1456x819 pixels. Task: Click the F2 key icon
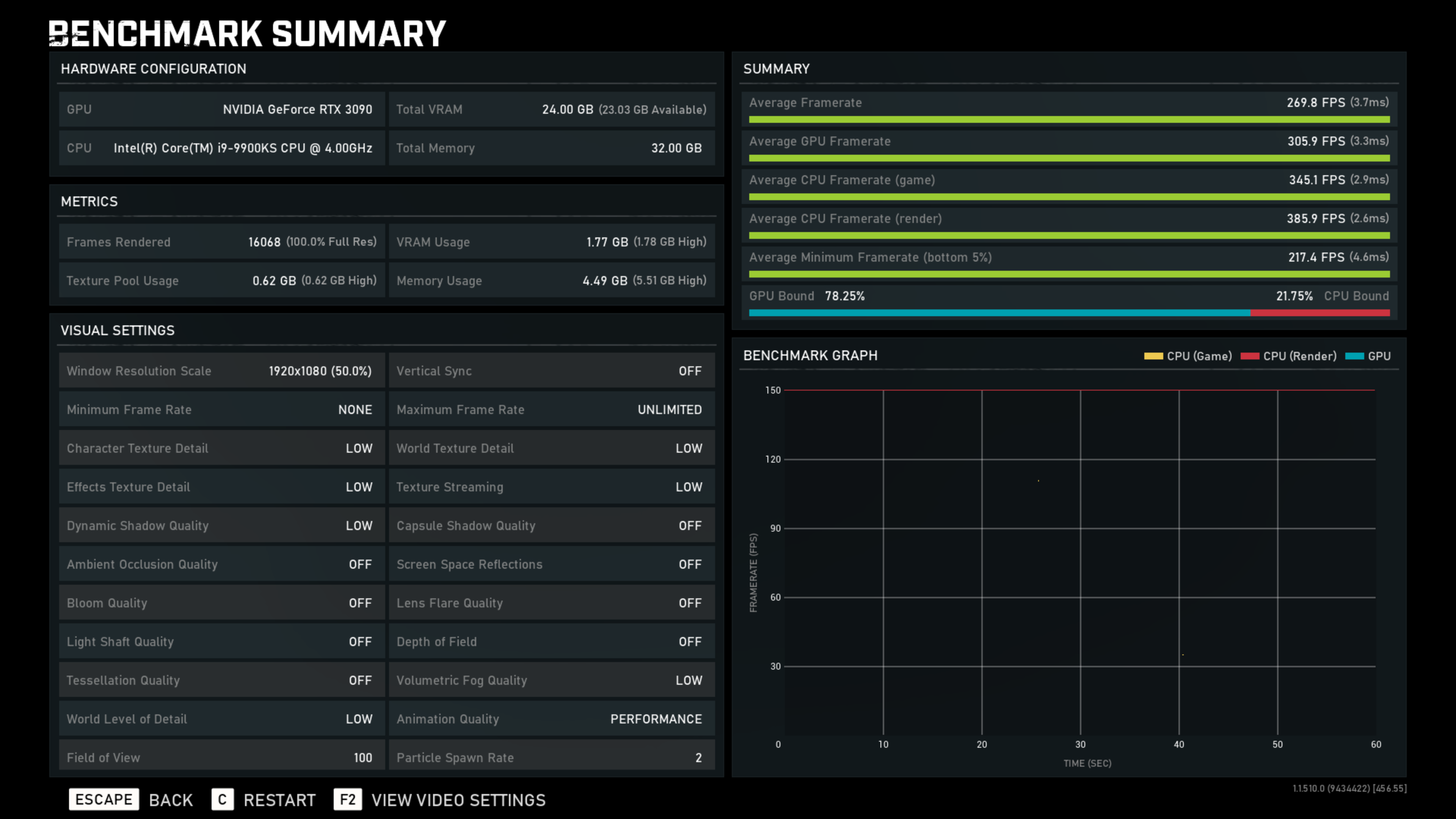click(347, 799)
